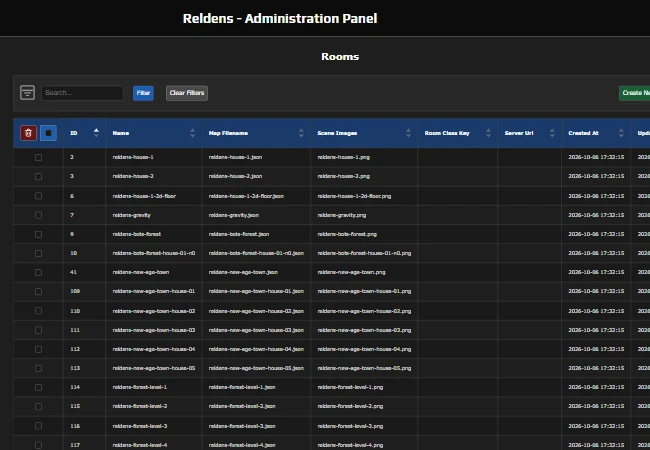Sort by Created At sort arrows

click(x=621, y=133)
